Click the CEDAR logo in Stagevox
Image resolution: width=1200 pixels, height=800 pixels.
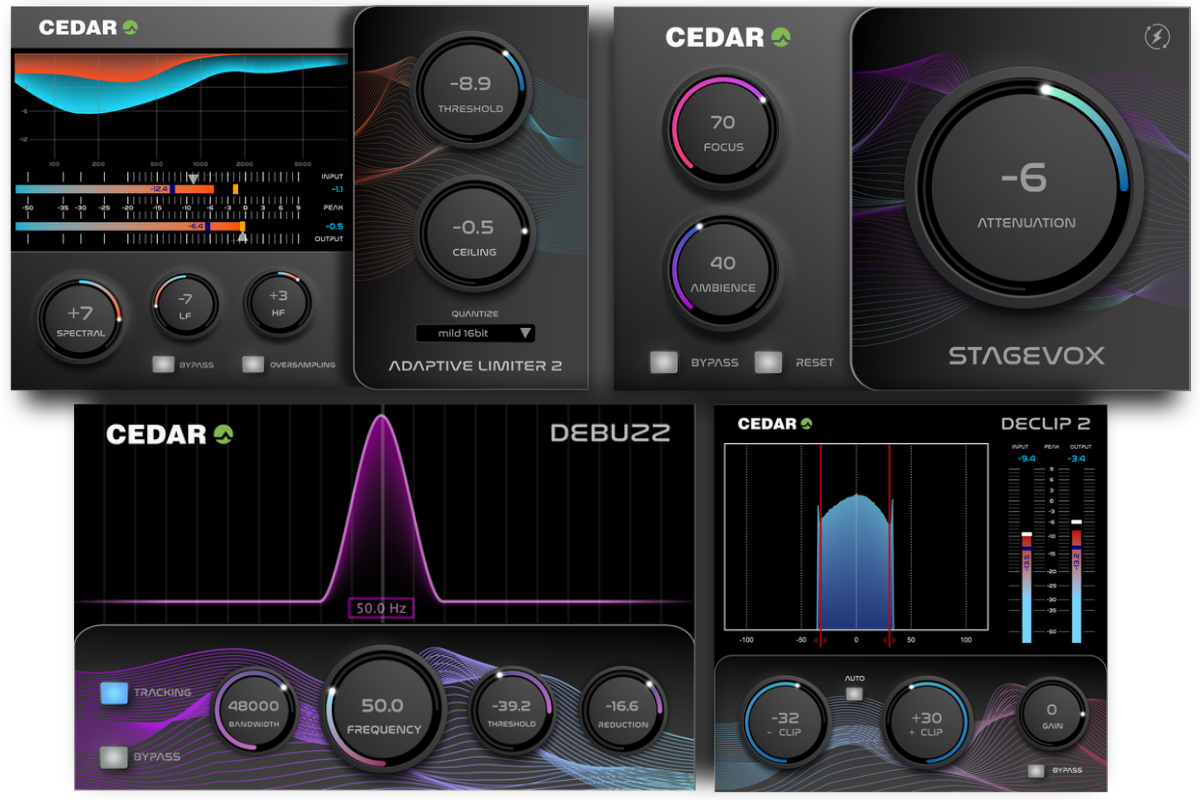click(729, 38)
